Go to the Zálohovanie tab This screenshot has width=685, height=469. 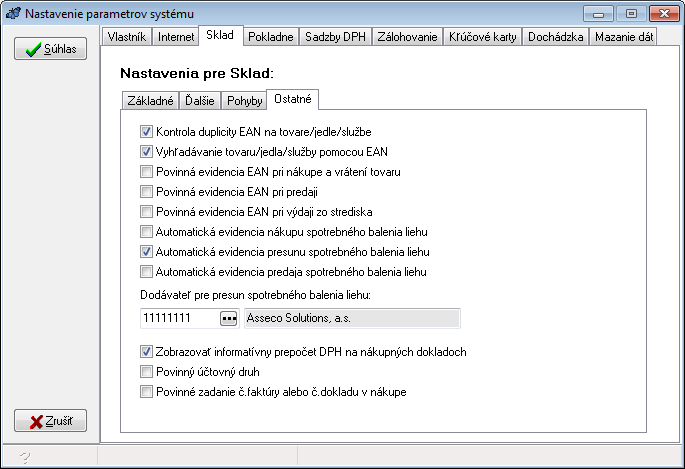[407, 37]
